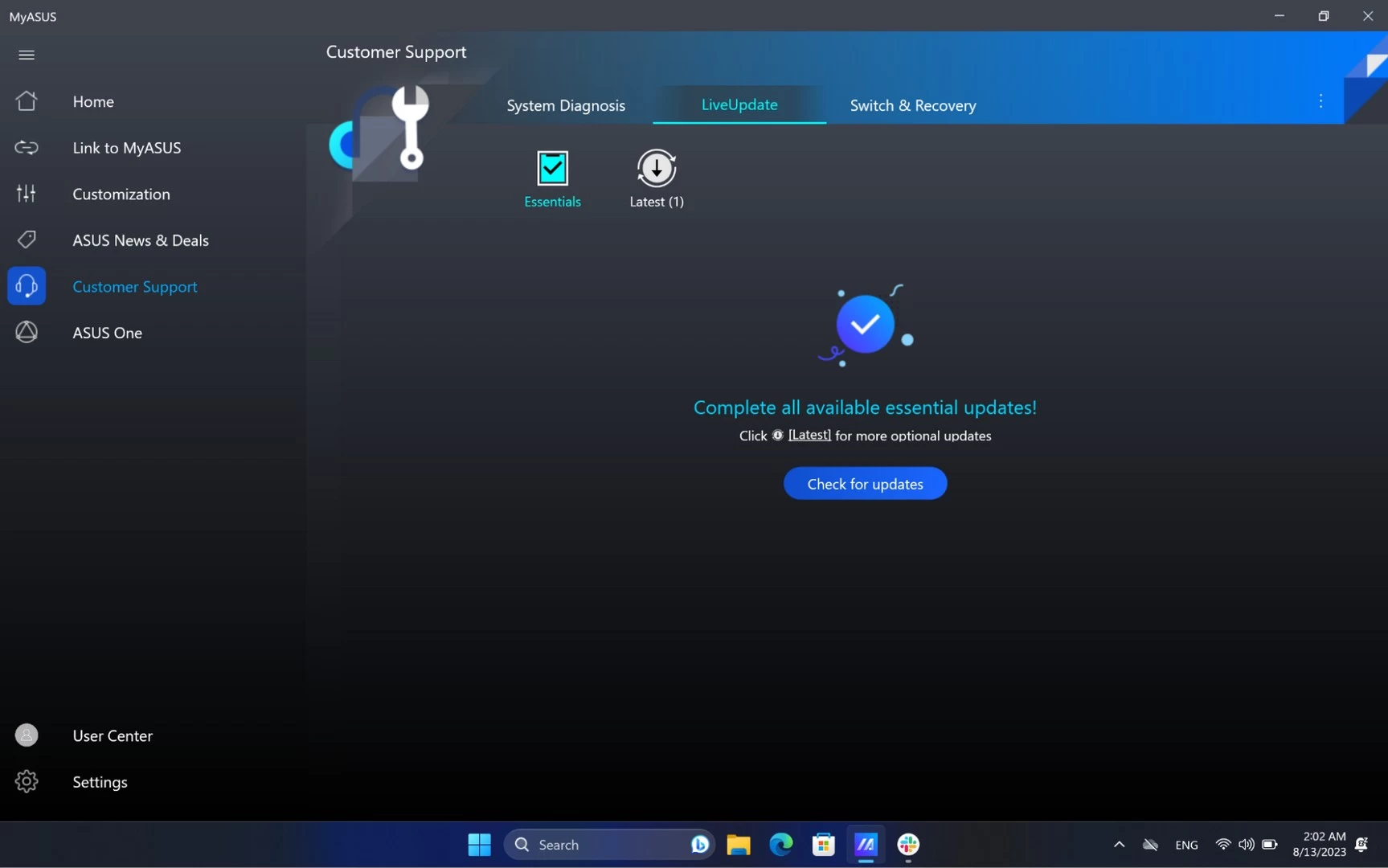Click the battery status tray icon
This screenshot has height=868, width=1388.
(1270, 844)
